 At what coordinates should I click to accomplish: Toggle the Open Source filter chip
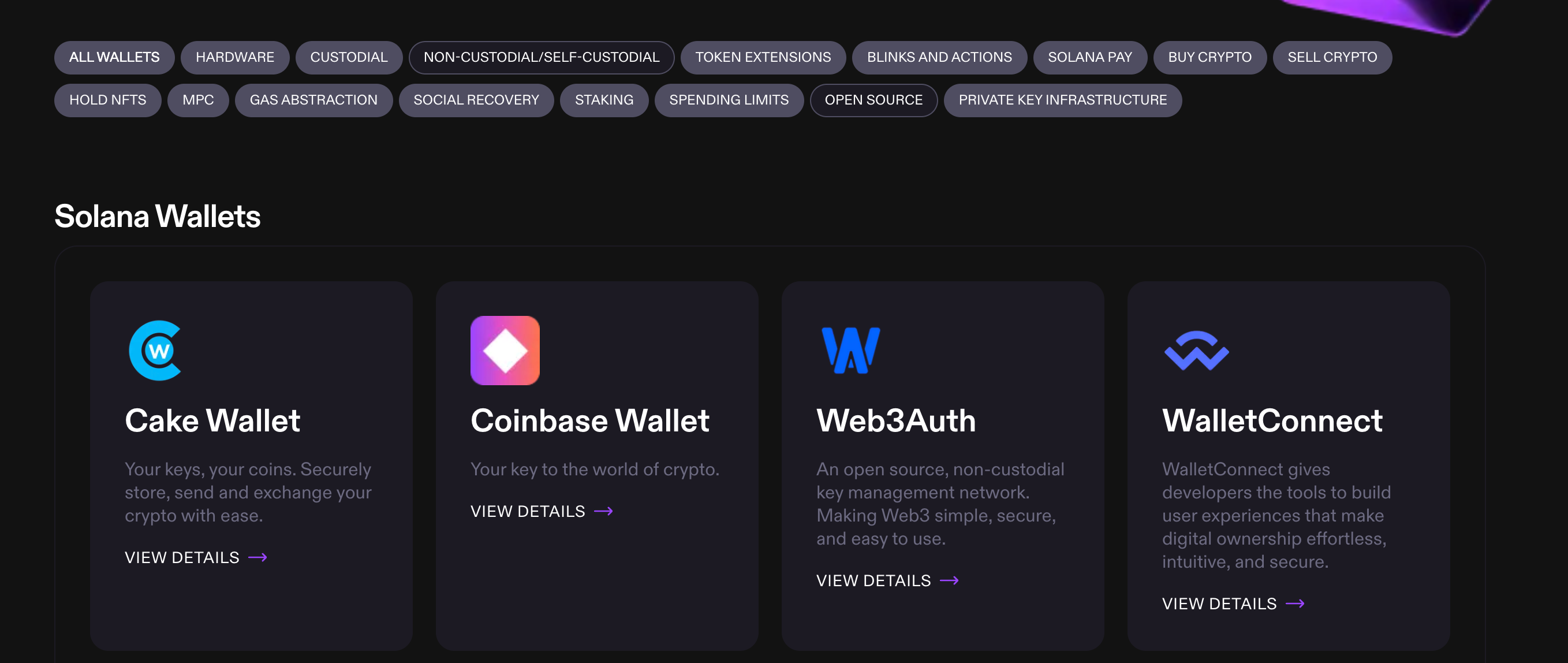[x=873, y=100]
